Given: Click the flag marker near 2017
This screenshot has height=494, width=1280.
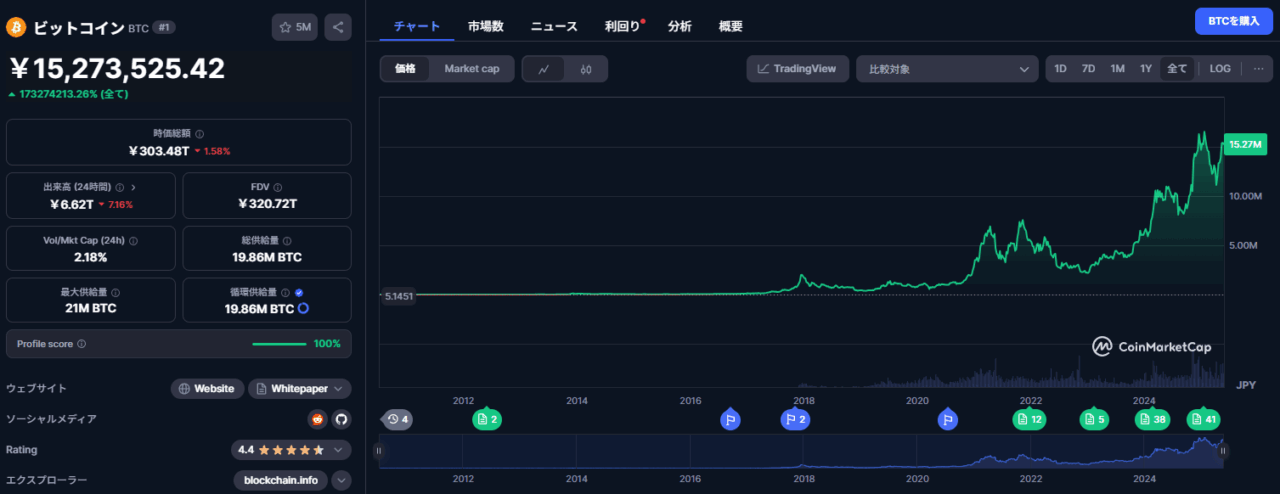Looking at the screenshot, I should 730,419.
